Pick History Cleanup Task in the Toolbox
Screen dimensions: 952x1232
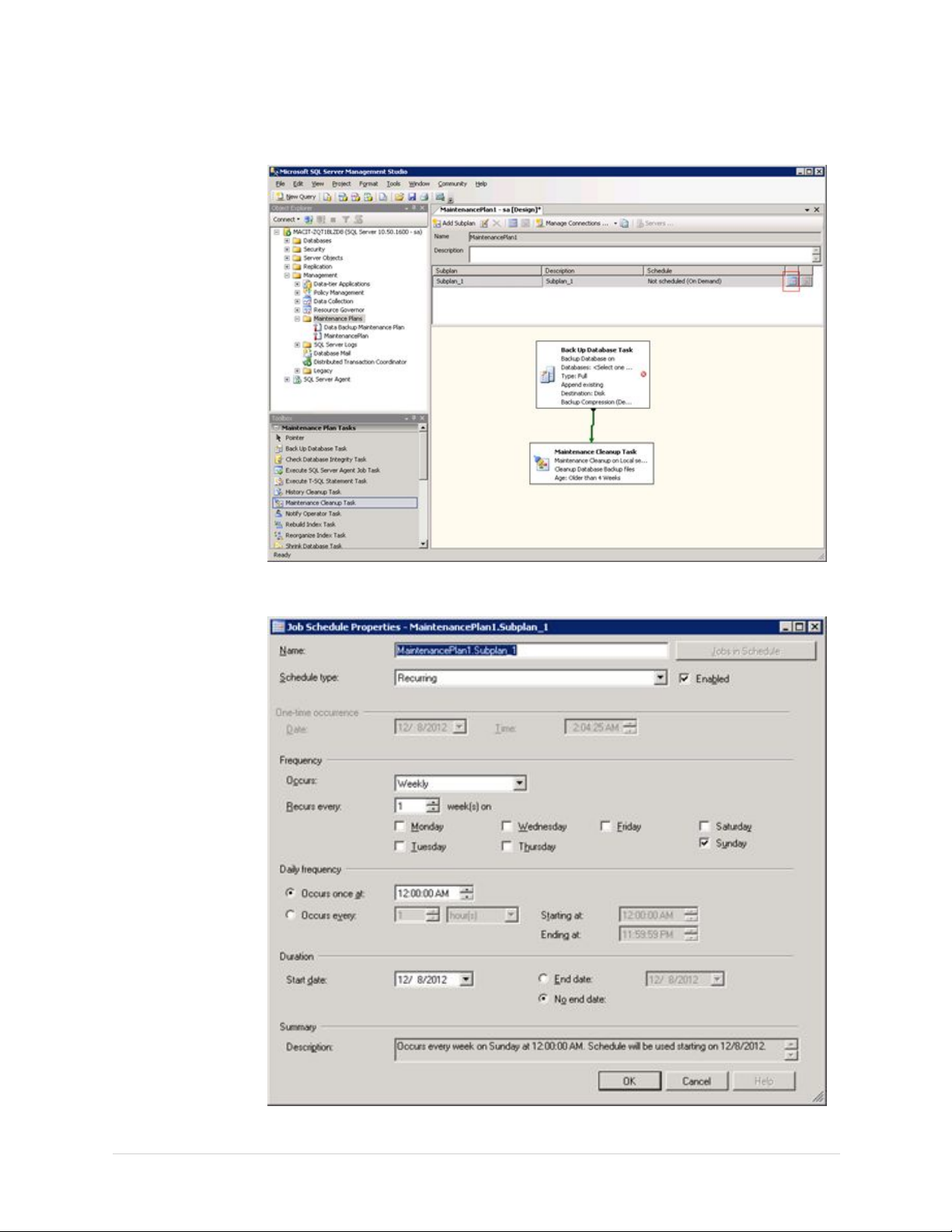click(x=312, y=492)
